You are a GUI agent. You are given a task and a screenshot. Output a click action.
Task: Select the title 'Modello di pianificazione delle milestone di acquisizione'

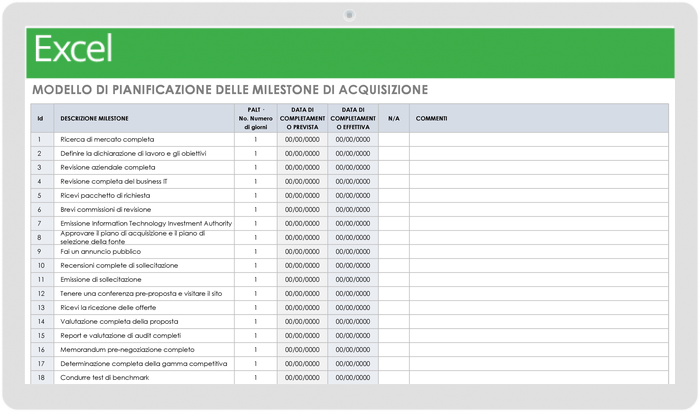pyautogui.click(x=230, y=90)
